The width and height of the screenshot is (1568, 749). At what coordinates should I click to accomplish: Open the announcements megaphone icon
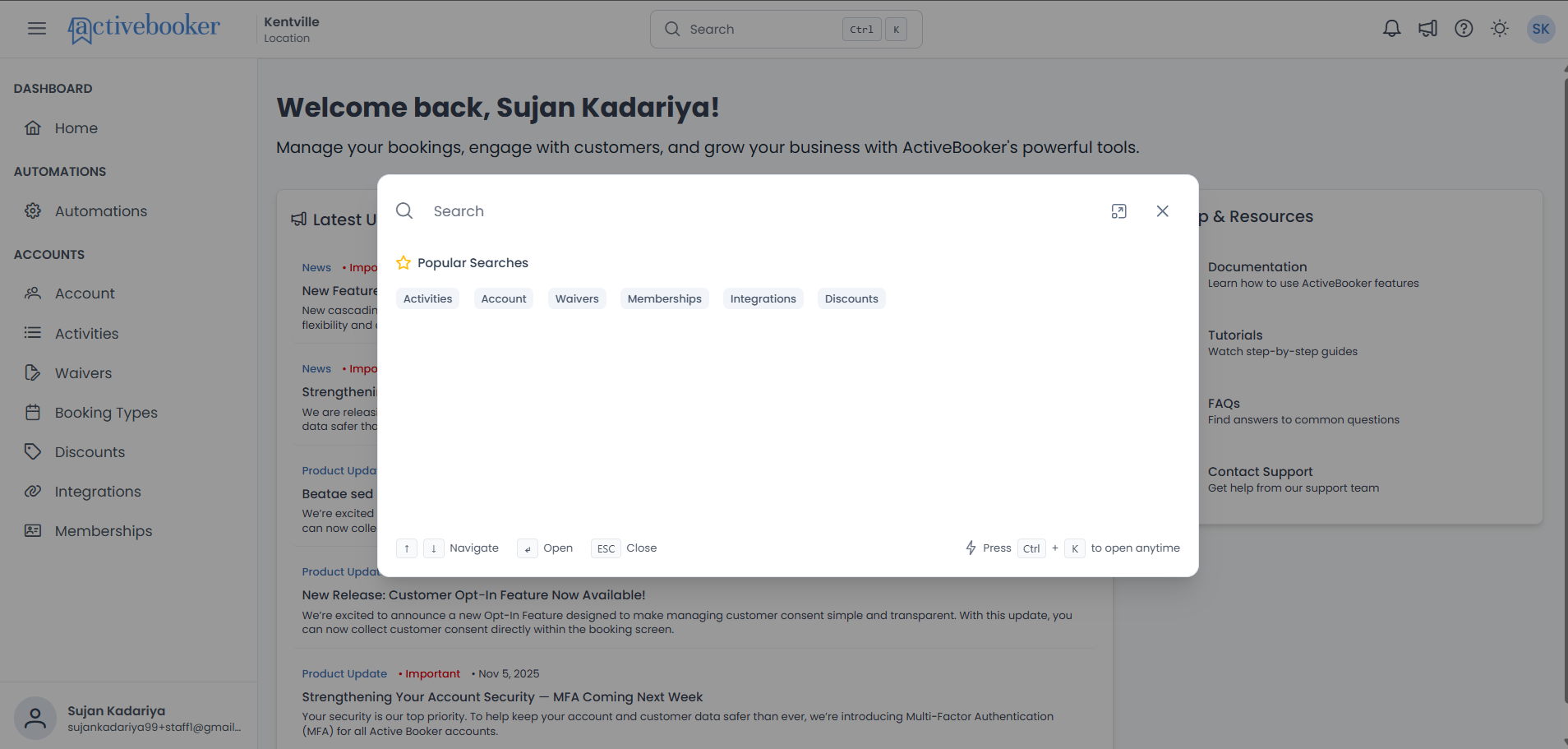click(1427, 29)
